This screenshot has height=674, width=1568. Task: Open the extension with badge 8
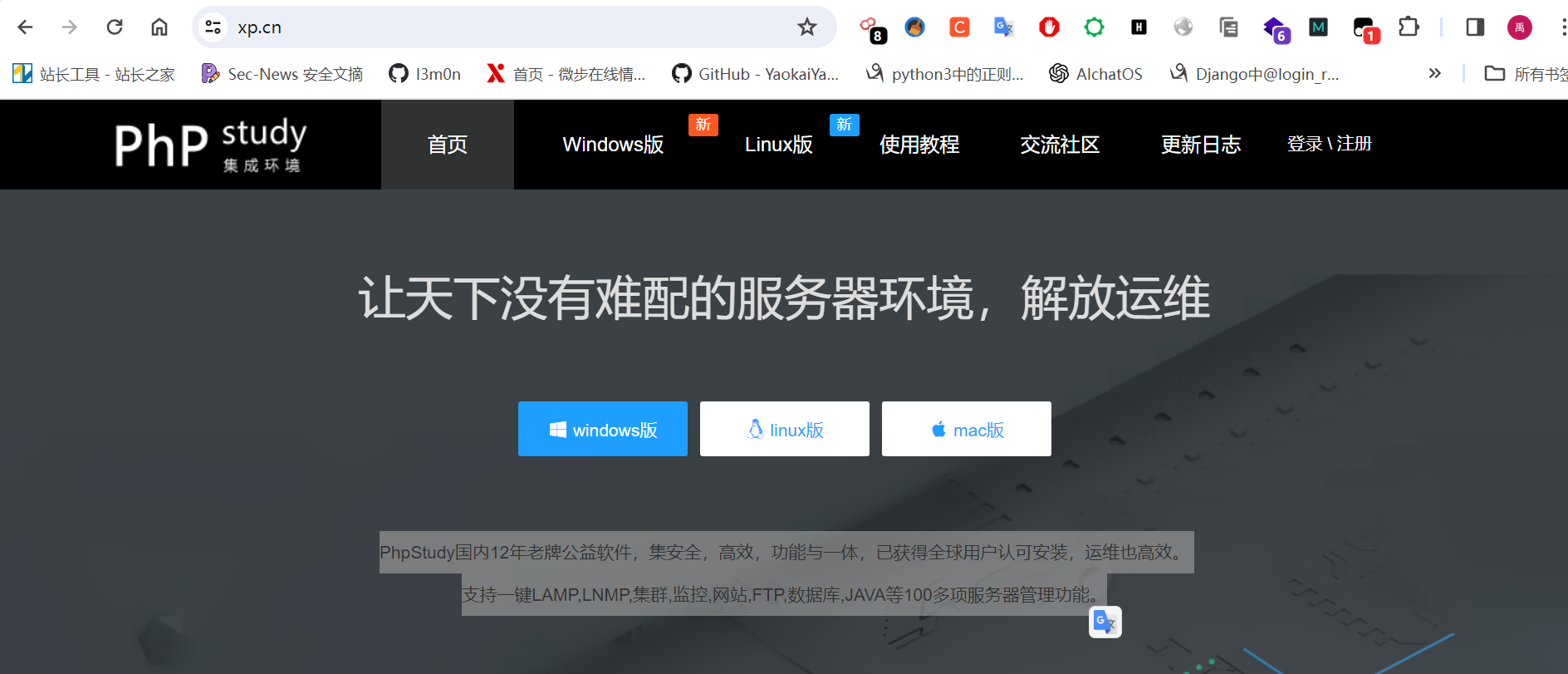click(872, 28)
